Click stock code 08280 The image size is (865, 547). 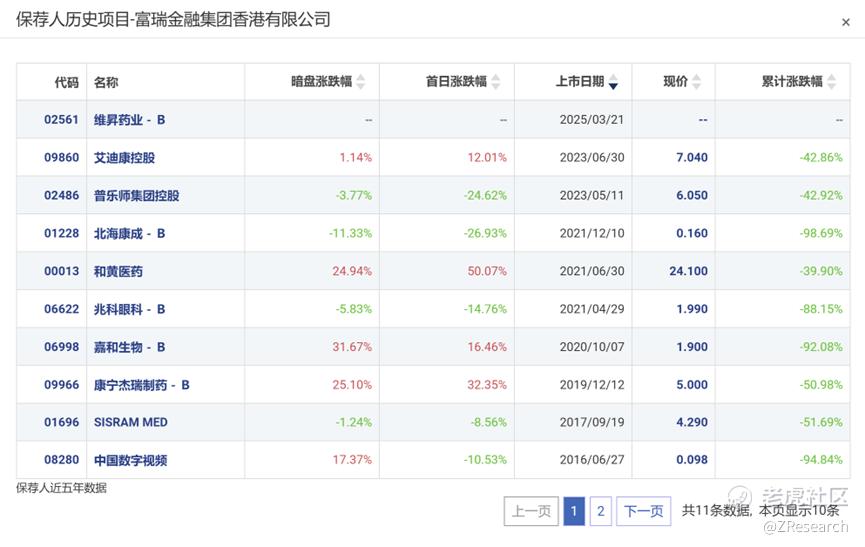[x=61, y=460]
